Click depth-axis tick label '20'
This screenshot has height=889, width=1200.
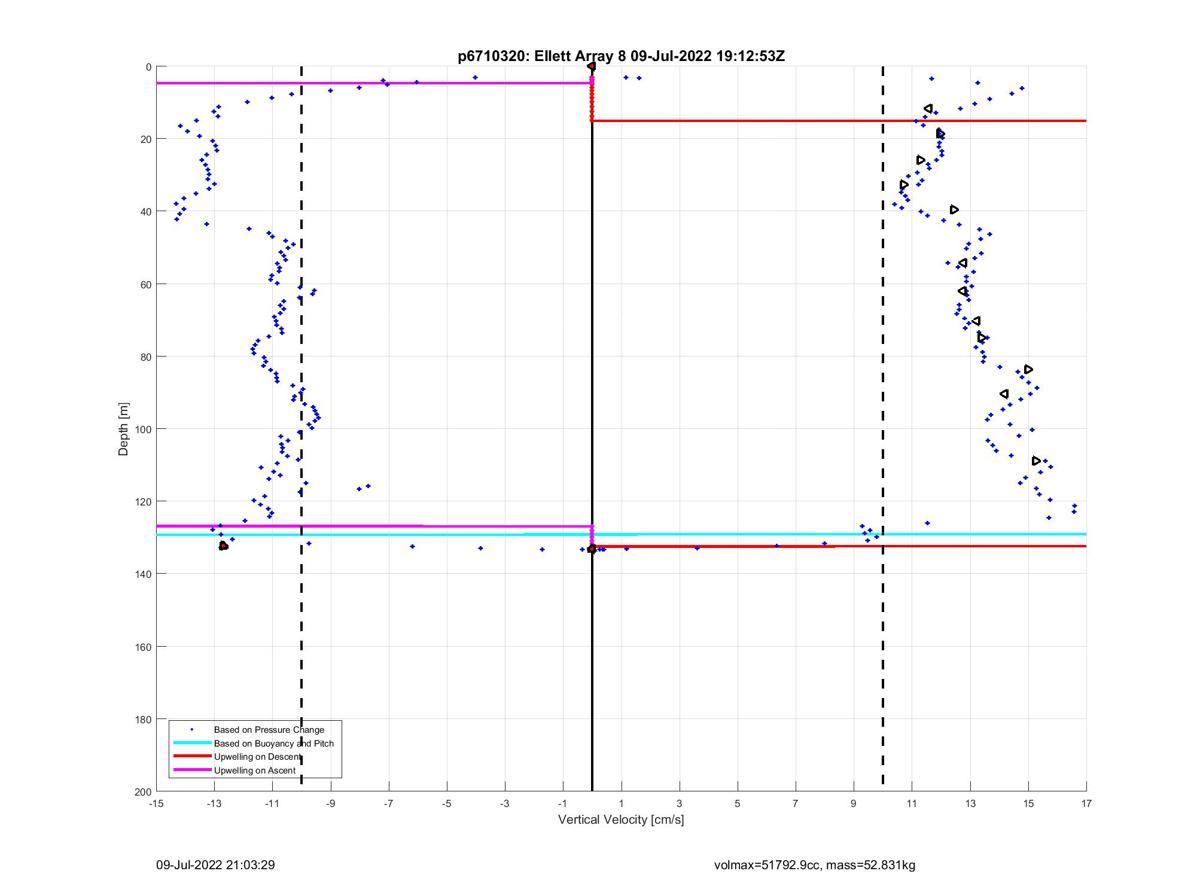point(145,139)
